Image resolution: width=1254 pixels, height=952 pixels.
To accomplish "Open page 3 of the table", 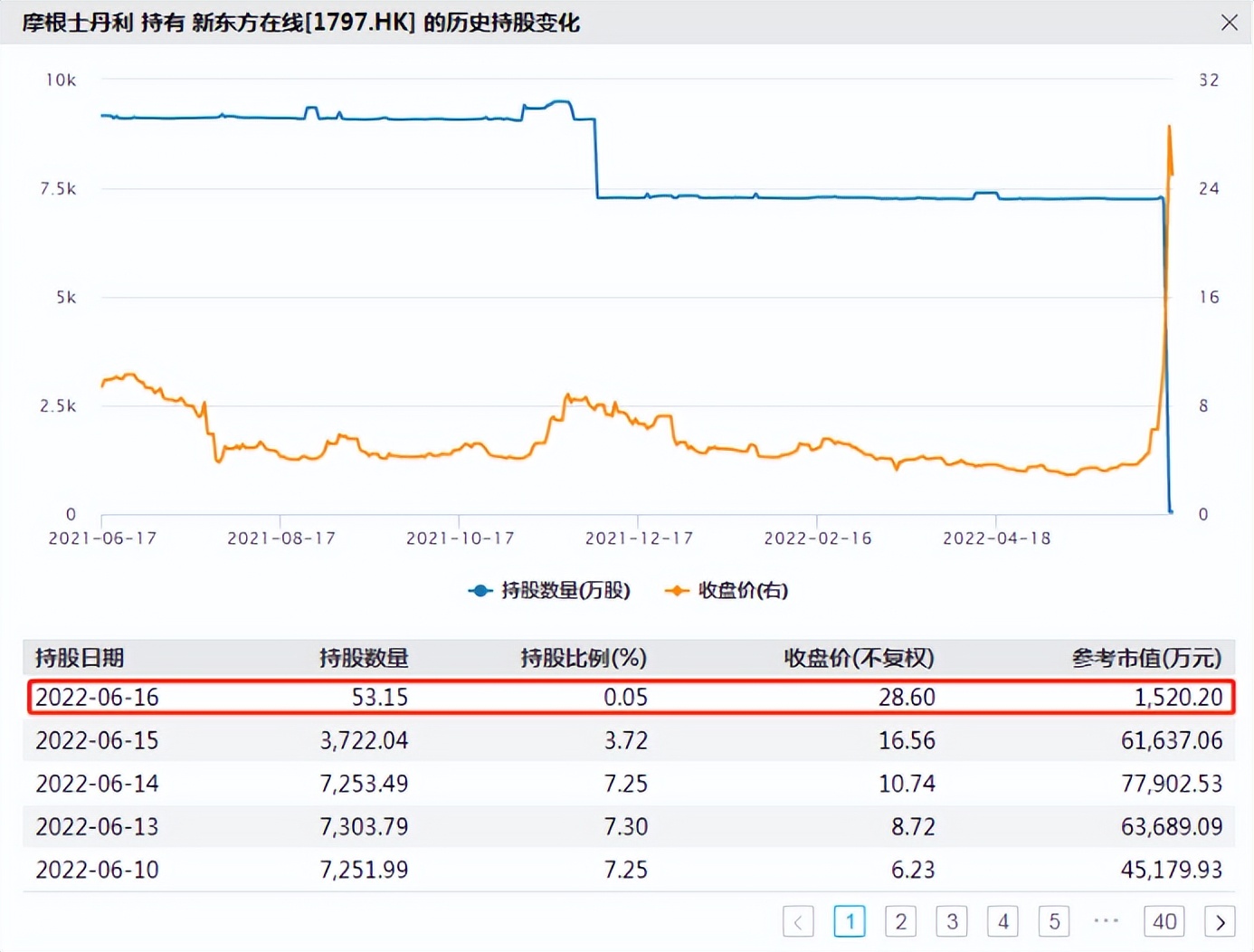I will point(952,921).
